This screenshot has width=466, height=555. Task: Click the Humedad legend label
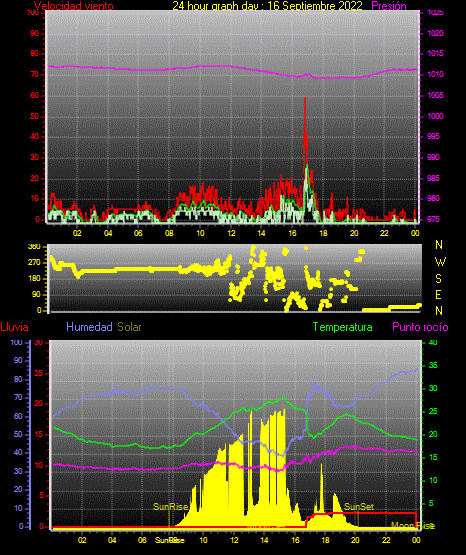[x=89, y=327]
